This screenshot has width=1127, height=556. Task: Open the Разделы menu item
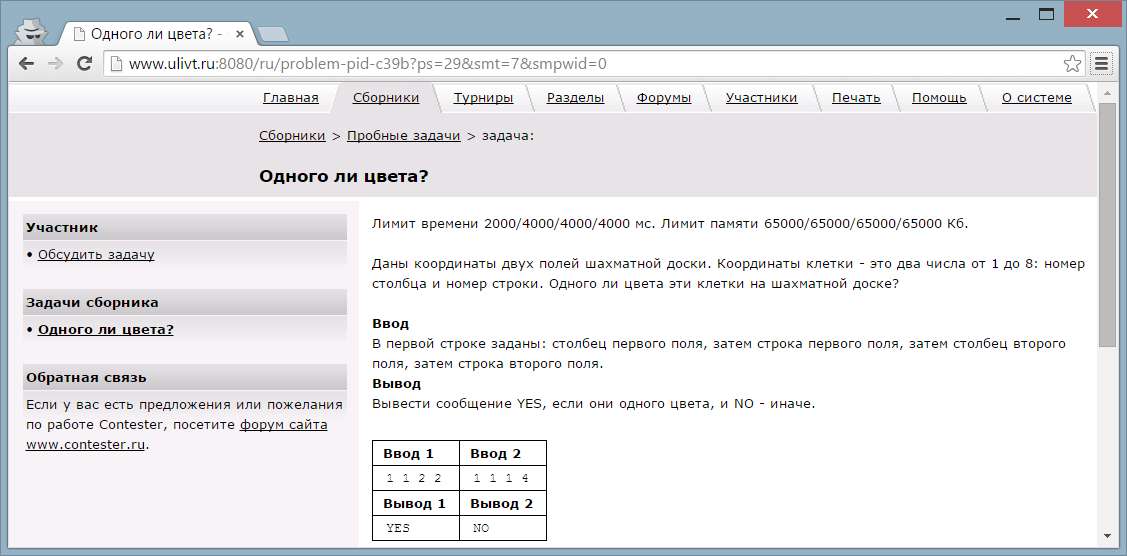tap(575, 98)
